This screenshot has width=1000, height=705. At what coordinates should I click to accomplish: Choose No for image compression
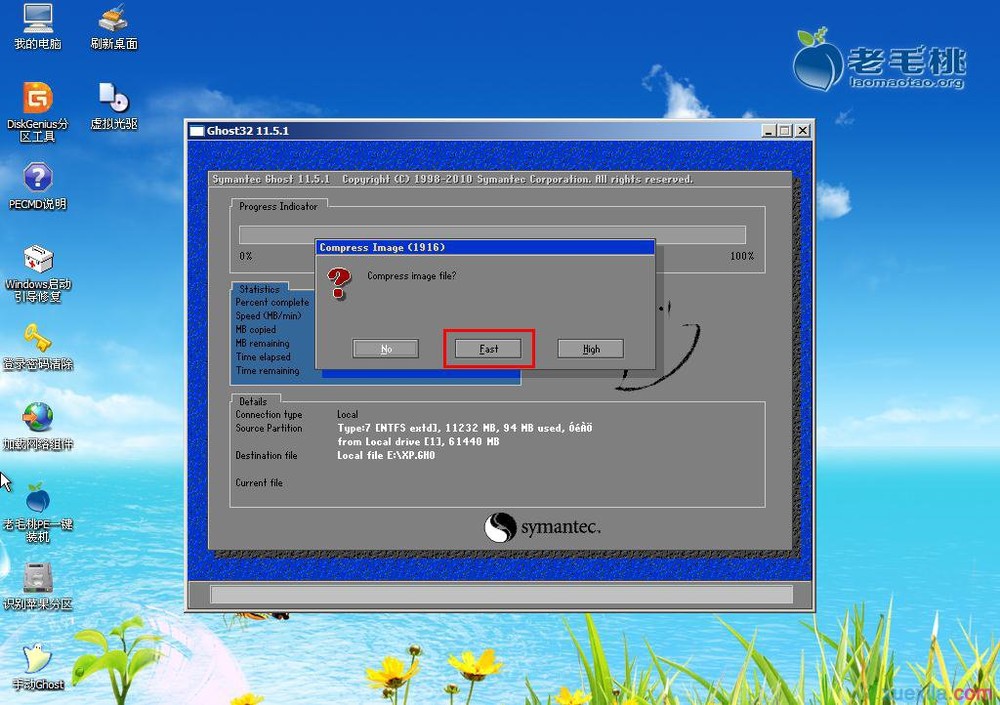[x=386, y=349]
